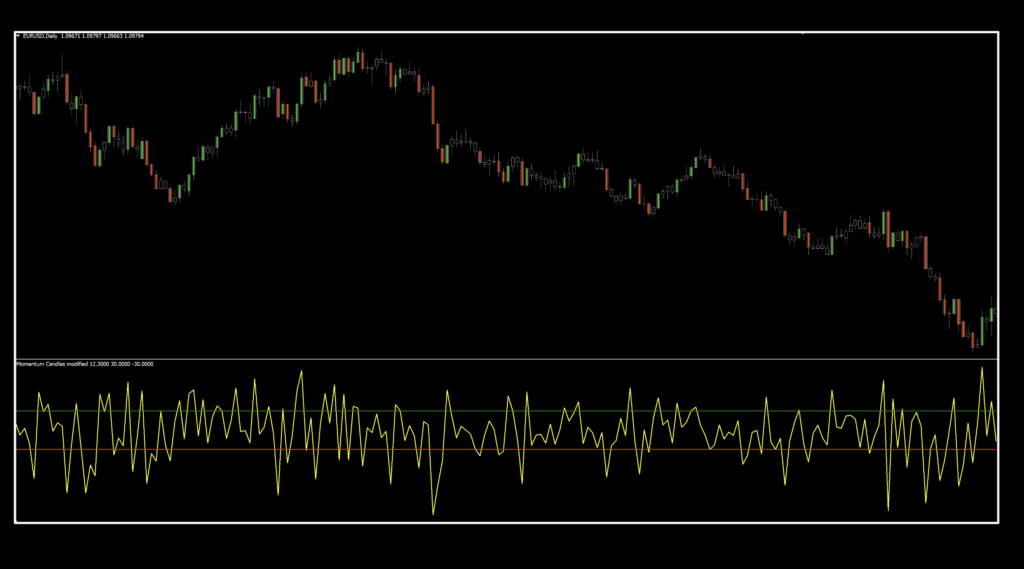Click the tallest yellow momentum peak at far right
The image size is (1024, 569).
[x=982, y=368]
